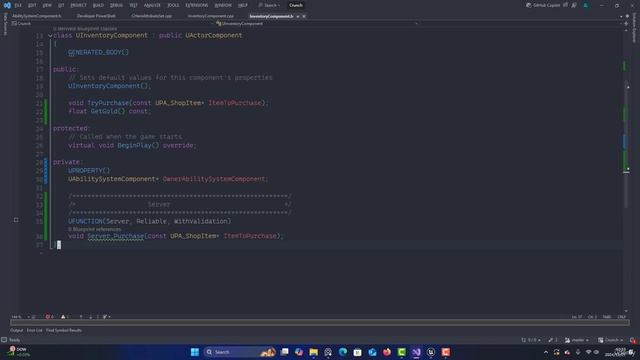Viewport: 640px width, 360px height.
Task: Open Firefox from taskbar
Action: tap(387, 352)
